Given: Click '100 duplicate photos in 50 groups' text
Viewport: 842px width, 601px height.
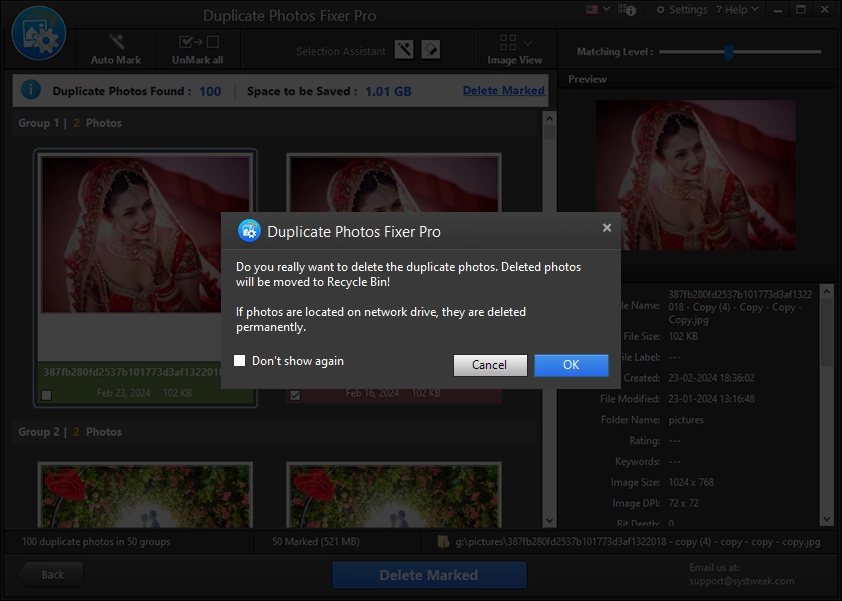Looking at the screenshot, I should click(x=96, y=542).
